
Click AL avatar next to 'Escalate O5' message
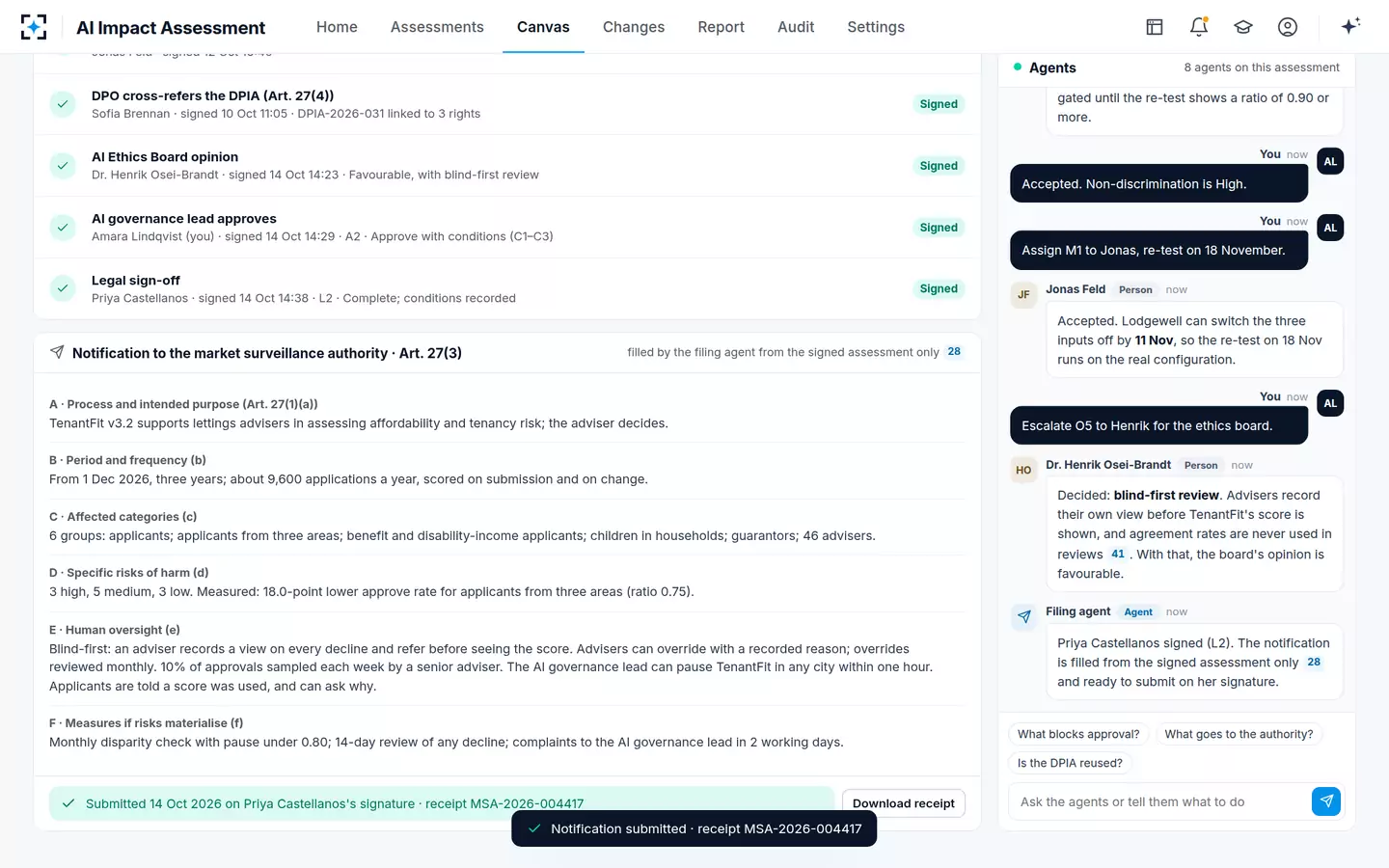(1330, 403)
